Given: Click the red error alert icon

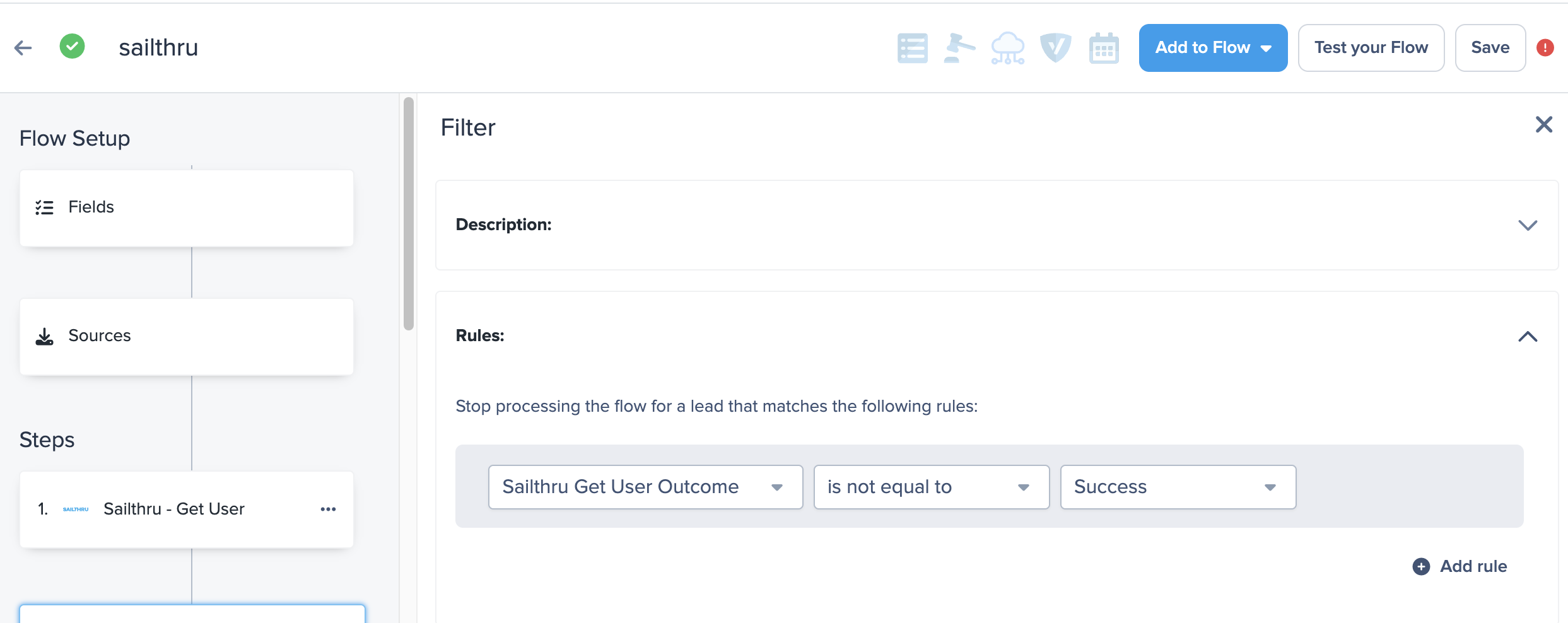Looking at the screenshot, I should coord(1545,48).
